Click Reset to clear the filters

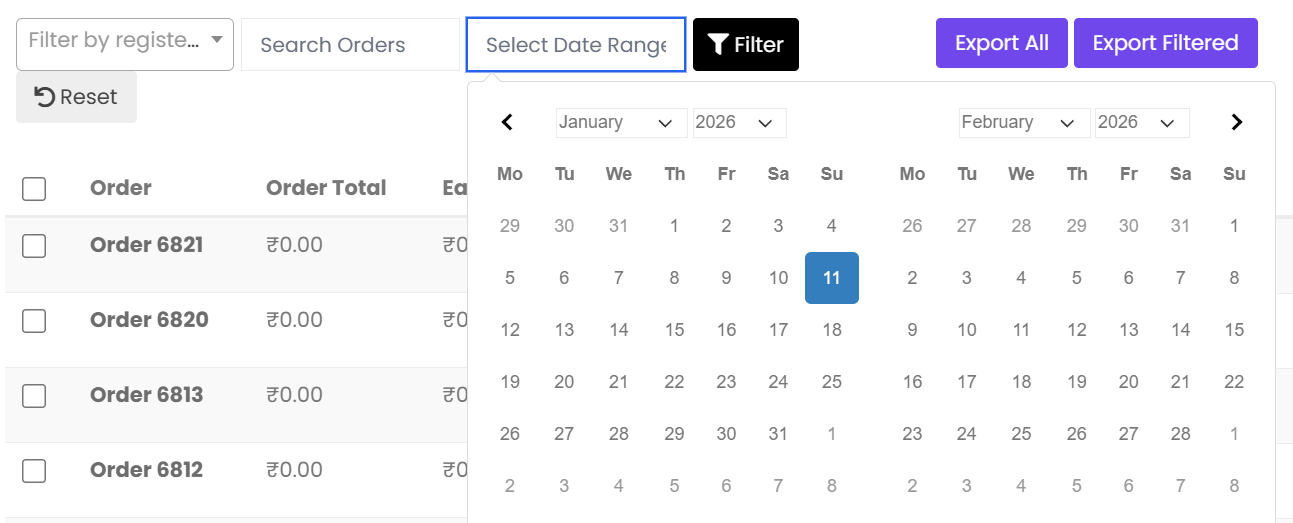(76, 97)
